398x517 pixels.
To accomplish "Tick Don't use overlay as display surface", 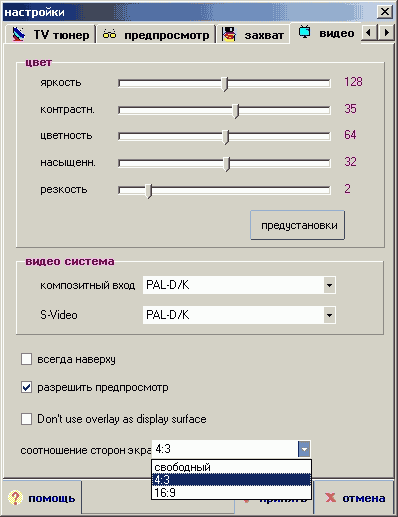I will (26, 419).
